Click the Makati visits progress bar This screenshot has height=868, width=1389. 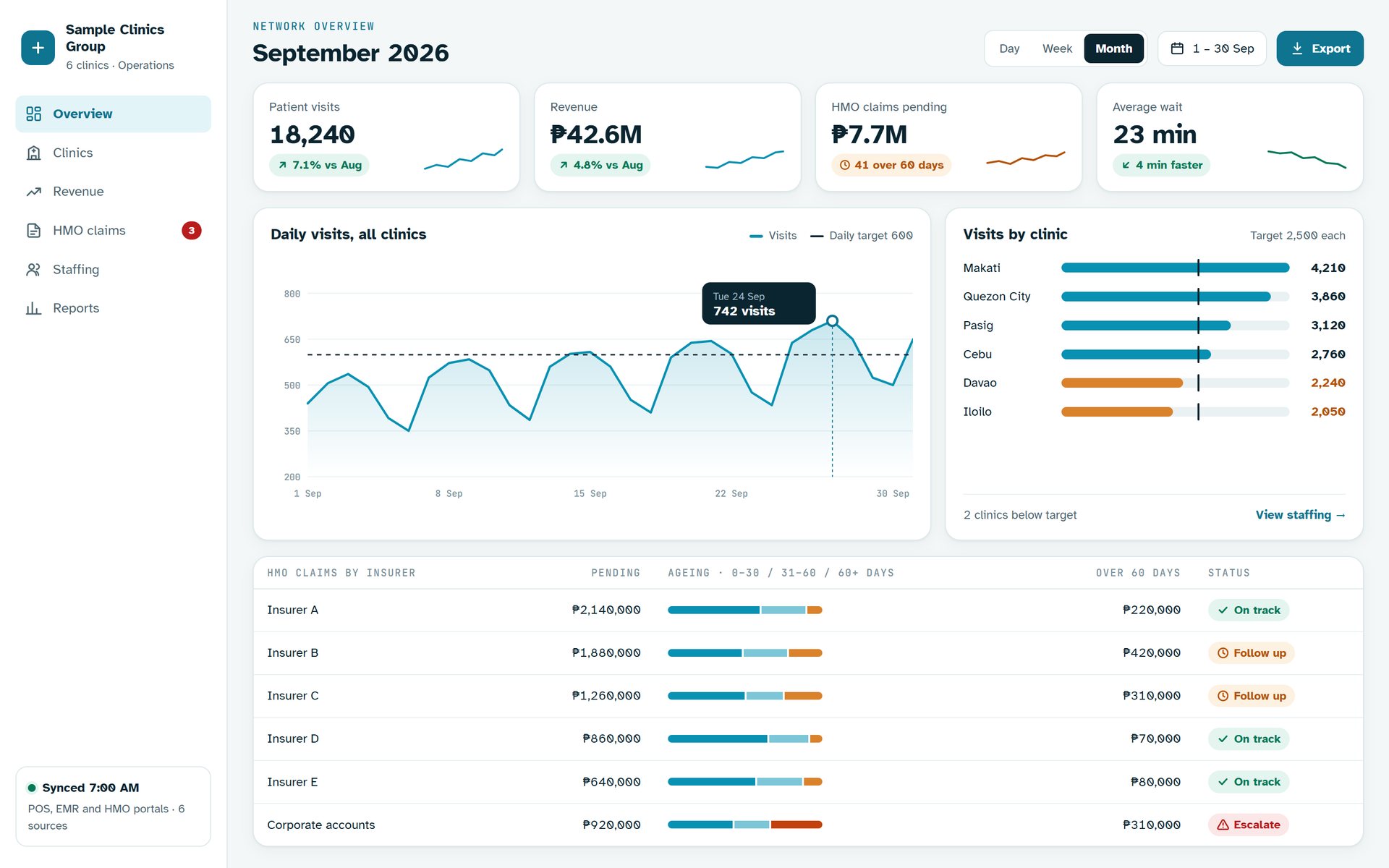click(x=1175, y=268)
